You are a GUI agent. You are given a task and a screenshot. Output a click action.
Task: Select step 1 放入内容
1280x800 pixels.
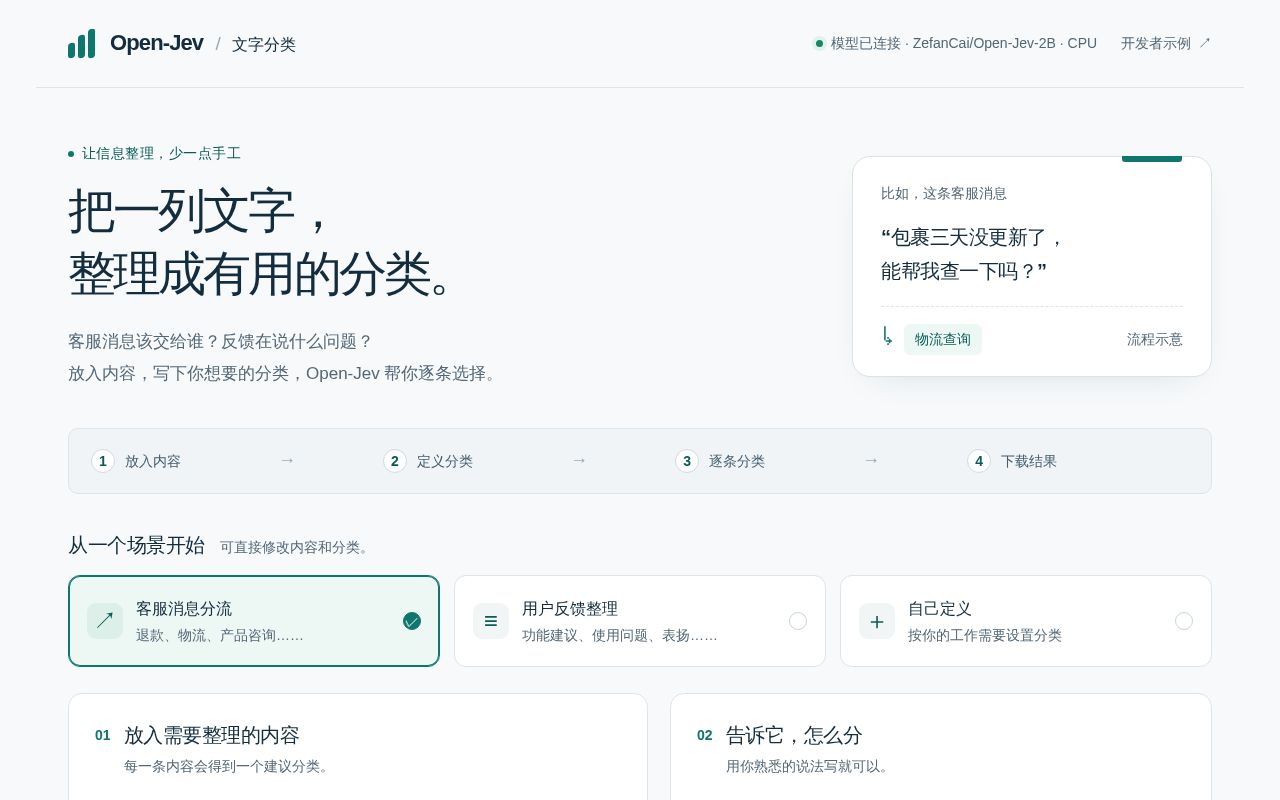point(137,461)
